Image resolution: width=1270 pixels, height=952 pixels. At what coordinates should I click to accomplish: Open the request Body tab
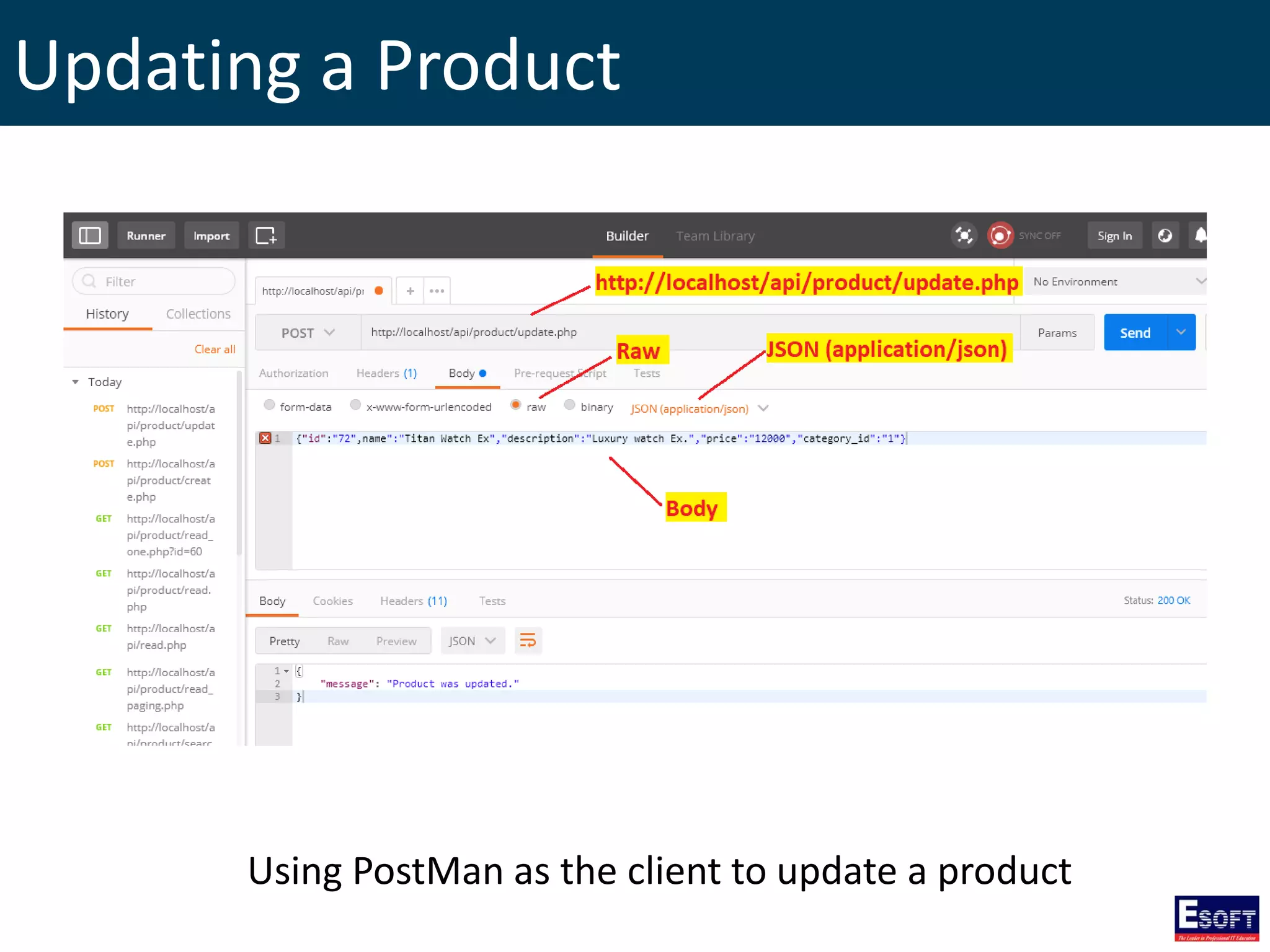pyautogui.click(x=467, y=373)
